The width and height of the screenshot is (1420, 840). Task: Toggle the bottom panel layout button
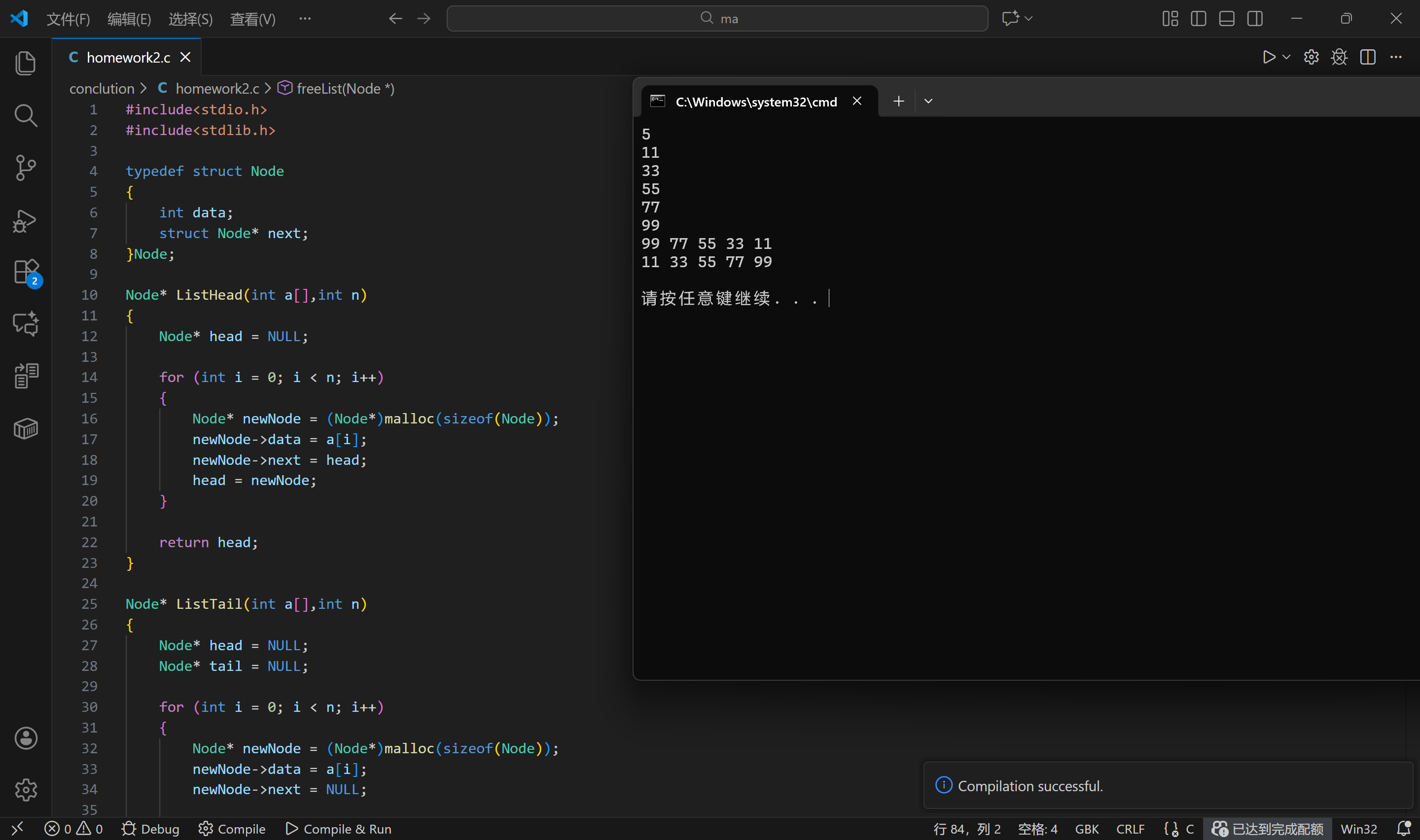click(1226, 19)
